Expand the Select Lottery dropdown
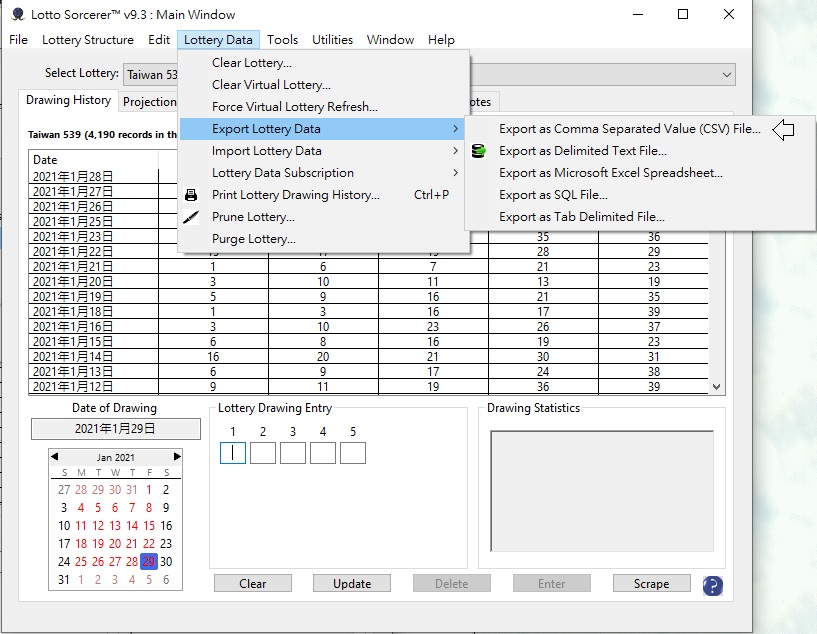 [726, 75]
